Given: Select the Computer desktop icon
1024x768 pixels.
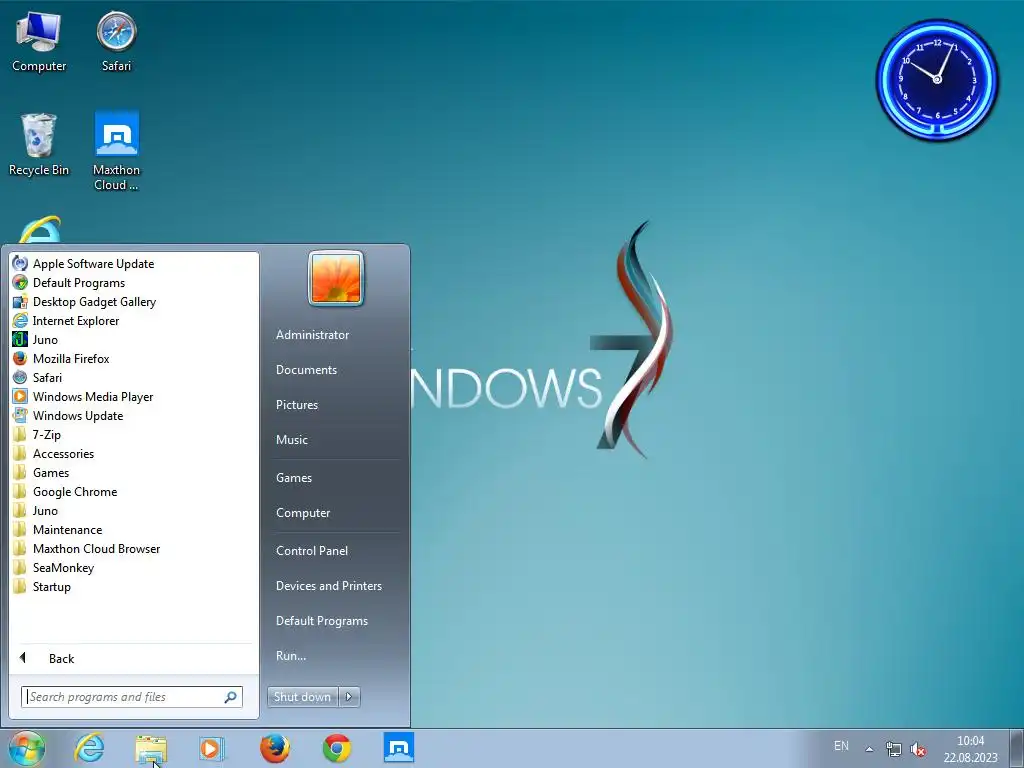Looking at the screenshot, I should [x=39, y=42].
